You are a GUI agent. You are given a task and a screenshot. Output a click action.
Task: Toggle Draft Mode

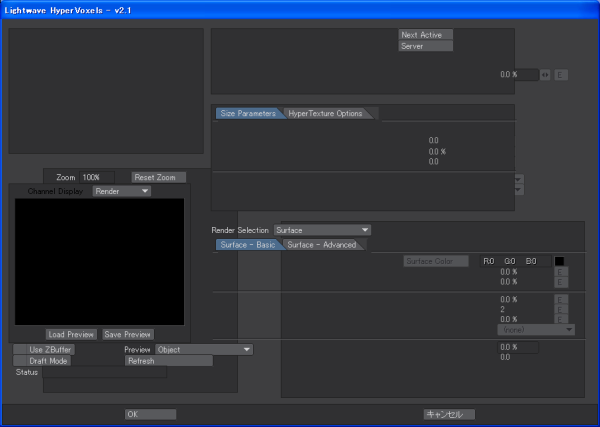pyautogui.click(x=42, y=361)
